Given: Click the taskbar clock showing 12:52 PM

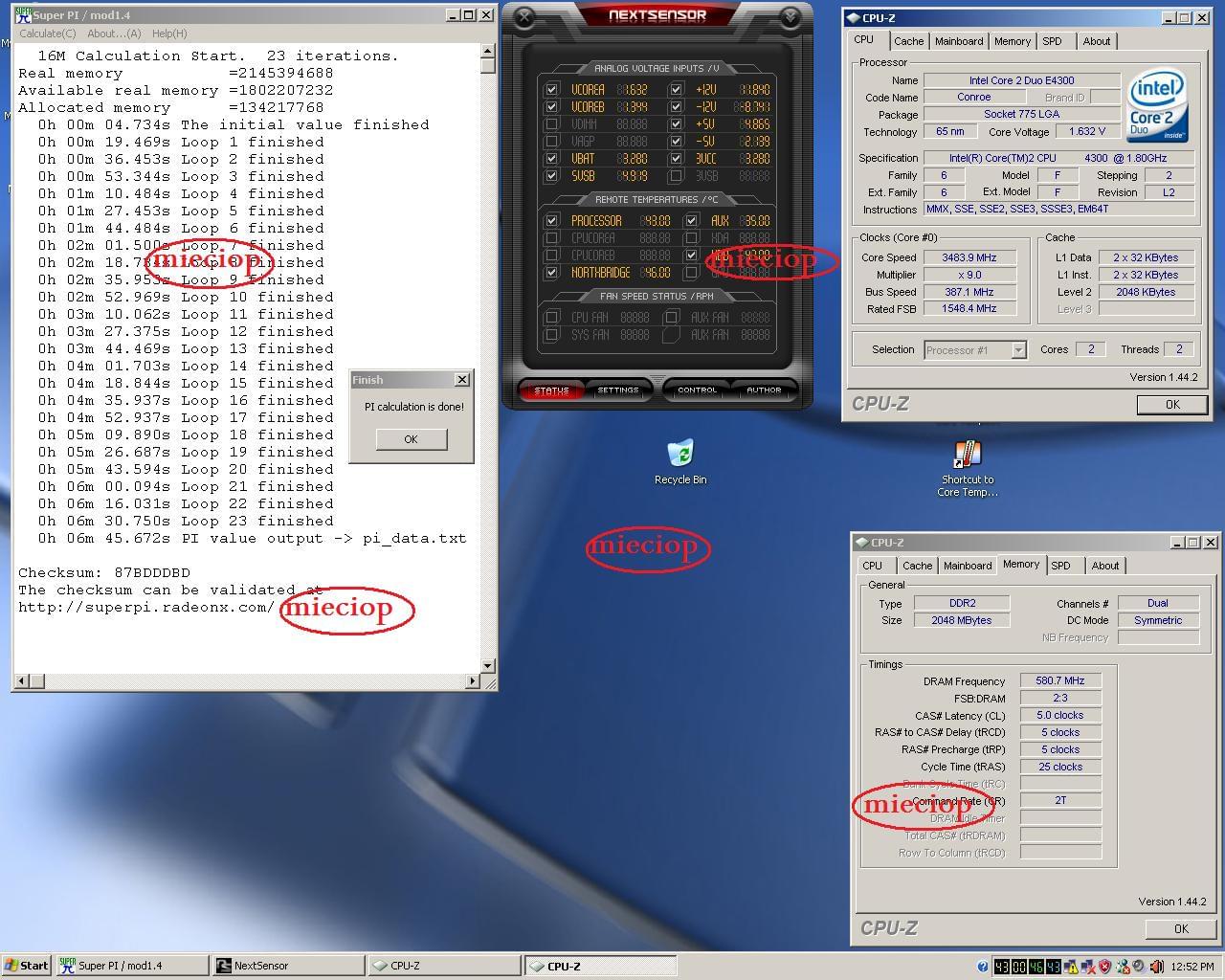Looking at the screenshot, I should (1192, 967).
